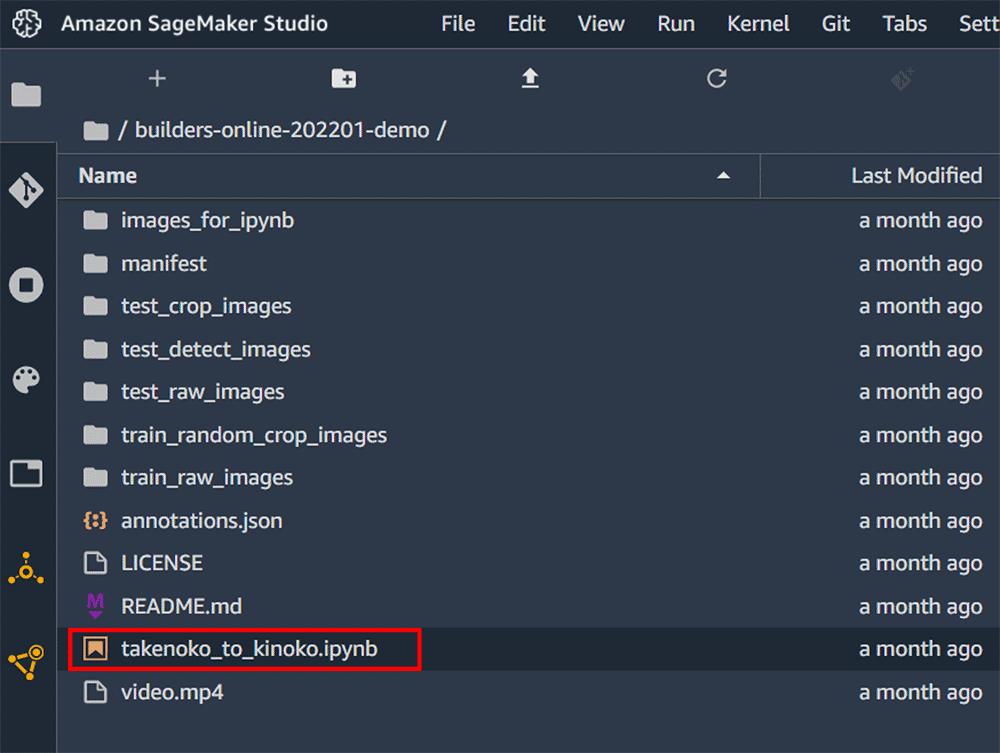The width and height of the screenshot is (1000, 753).
Task: Go to root folder via breadcrumb icon
Action: tap(95, 130)
